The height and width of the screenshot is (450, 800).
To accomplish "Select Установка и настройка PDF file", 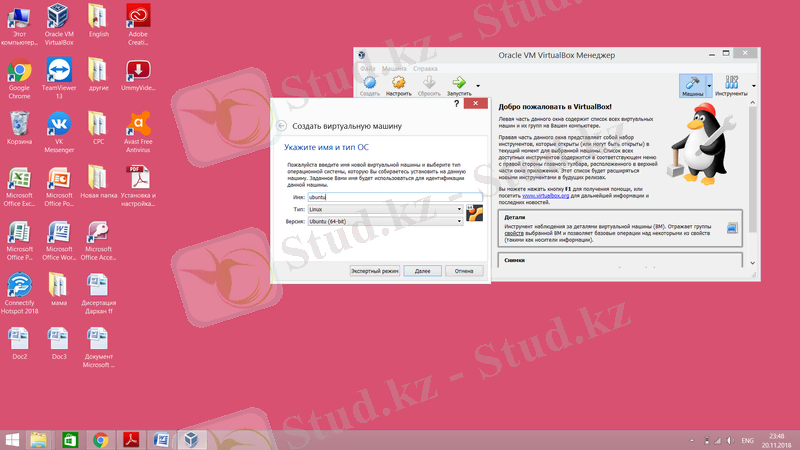I will point(138,186).
